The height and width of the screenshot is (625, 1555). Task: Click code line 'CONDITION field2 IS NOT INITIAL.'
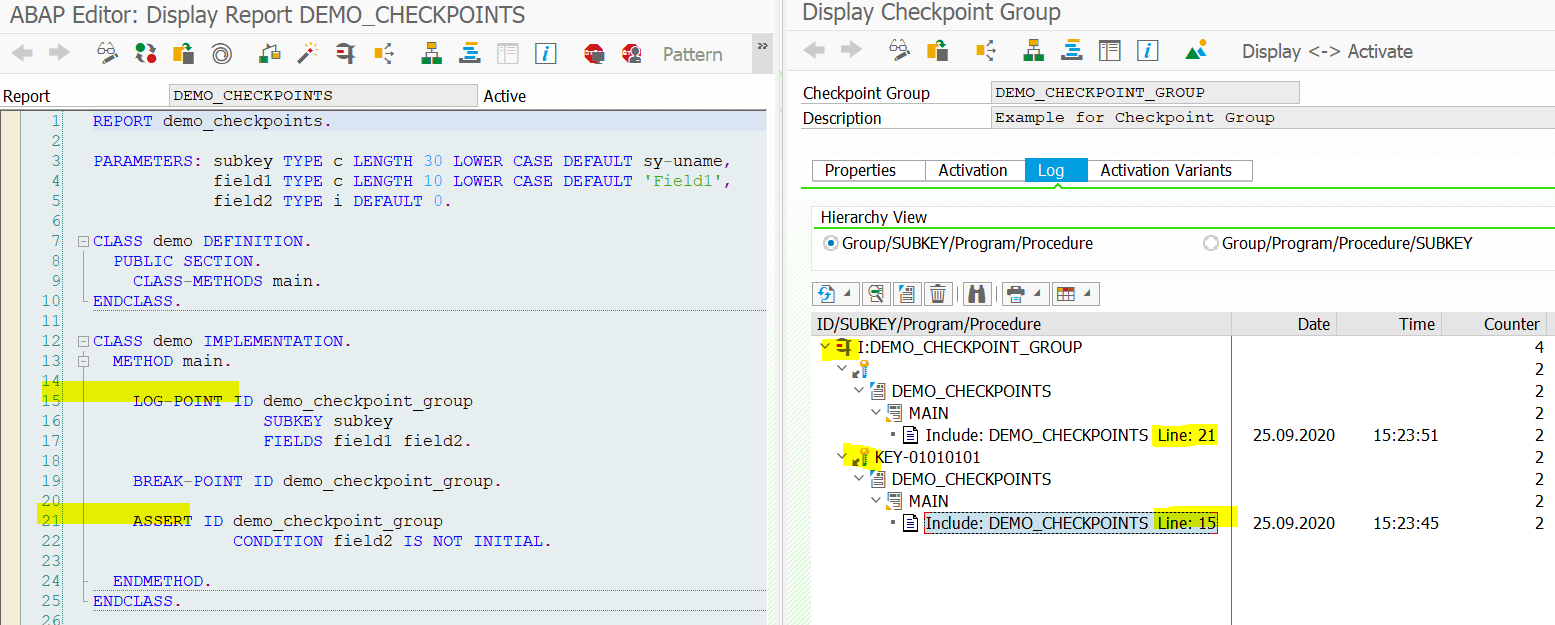tap(392, 541)
